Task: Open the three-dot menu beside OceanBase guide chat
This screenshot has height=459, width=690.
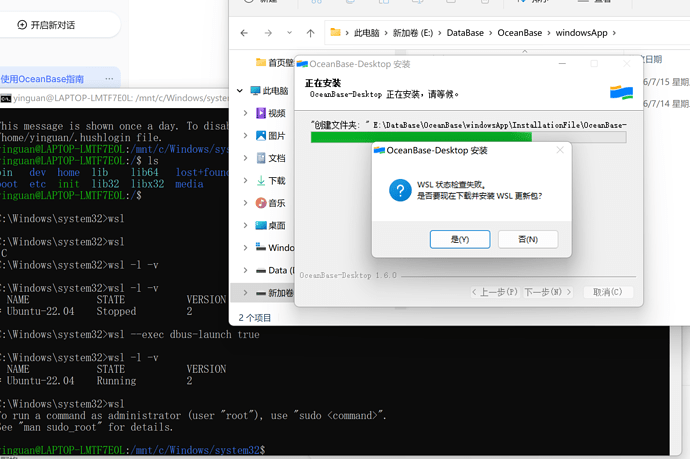Action: tap(109, 79)
